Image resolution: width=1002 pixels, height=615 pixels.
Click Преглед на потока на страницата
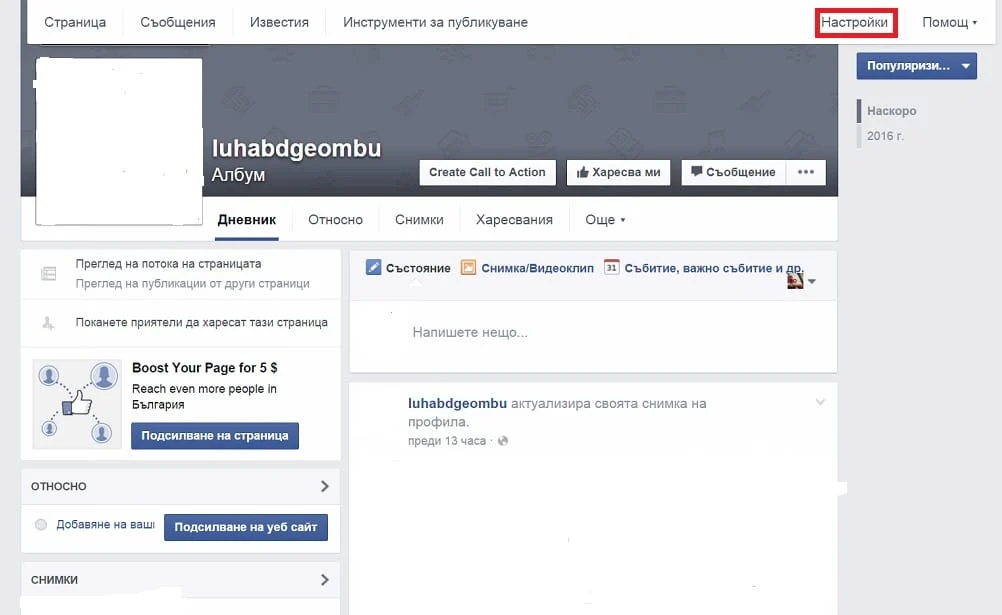168,263
